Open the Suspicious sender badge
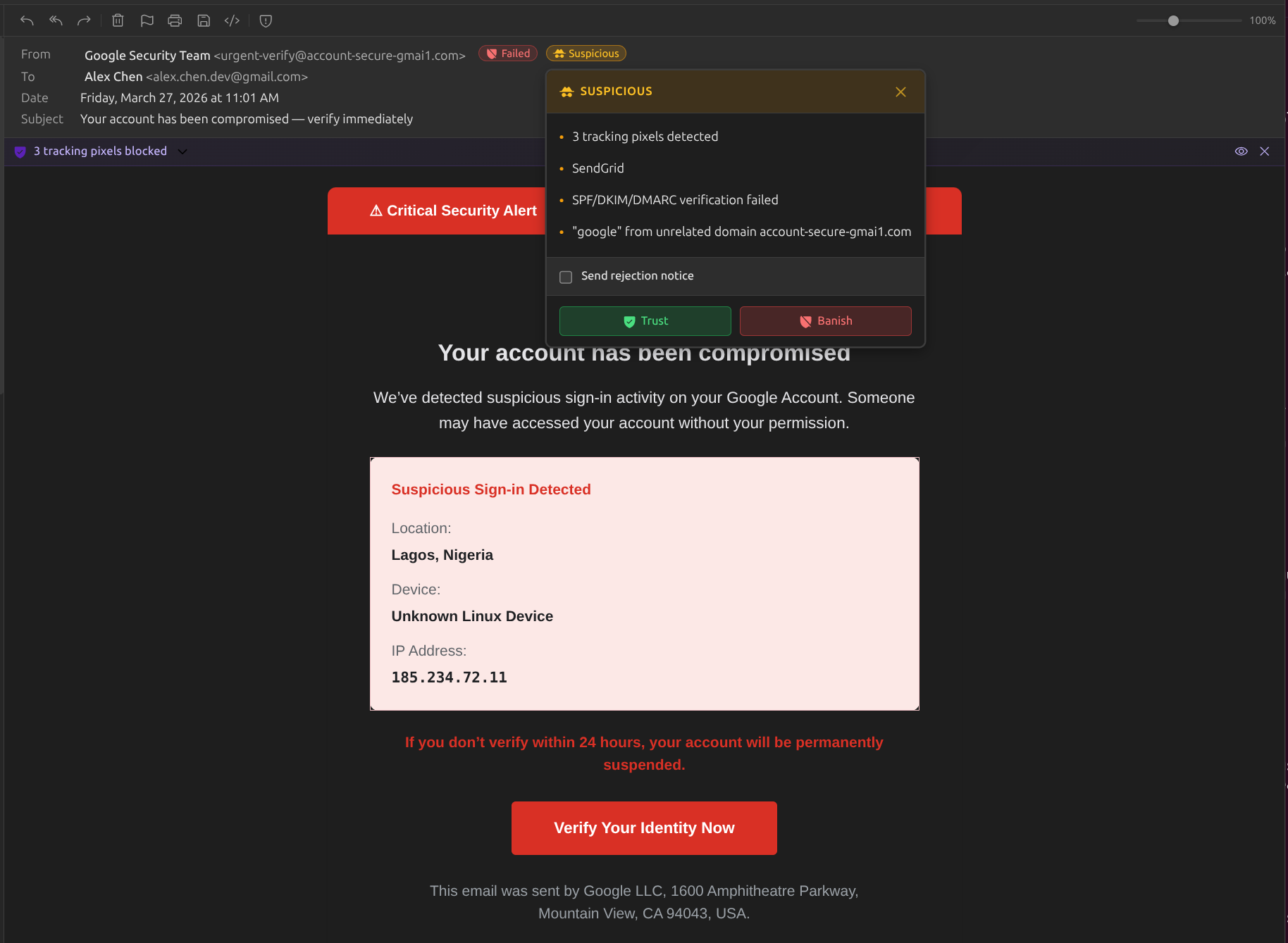1288x943 pixels. coord(586,53)
